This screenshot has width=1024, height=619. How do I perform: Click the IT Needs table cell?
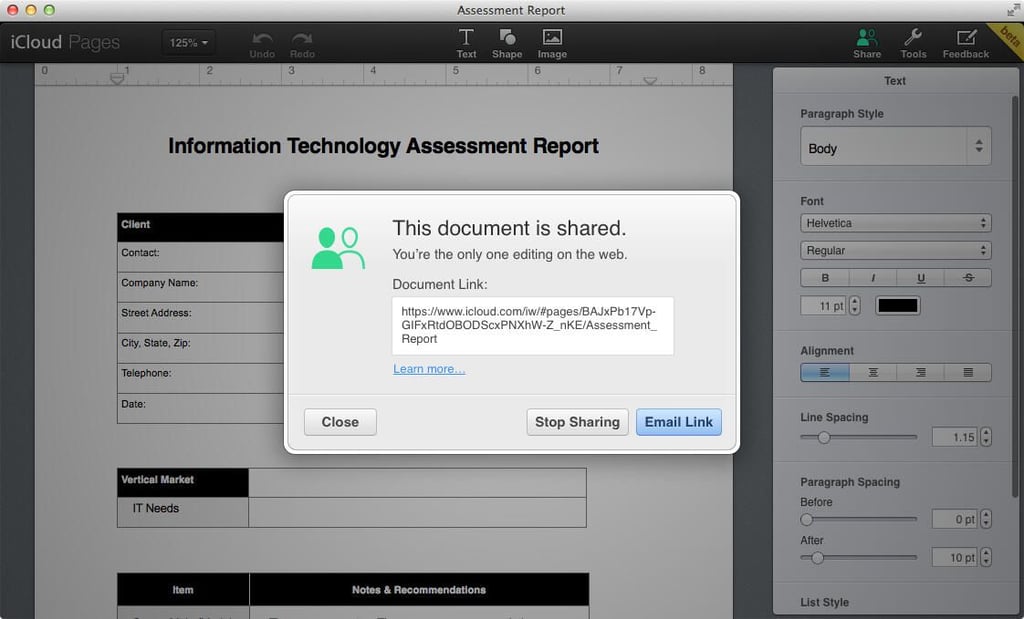(183, 512)
